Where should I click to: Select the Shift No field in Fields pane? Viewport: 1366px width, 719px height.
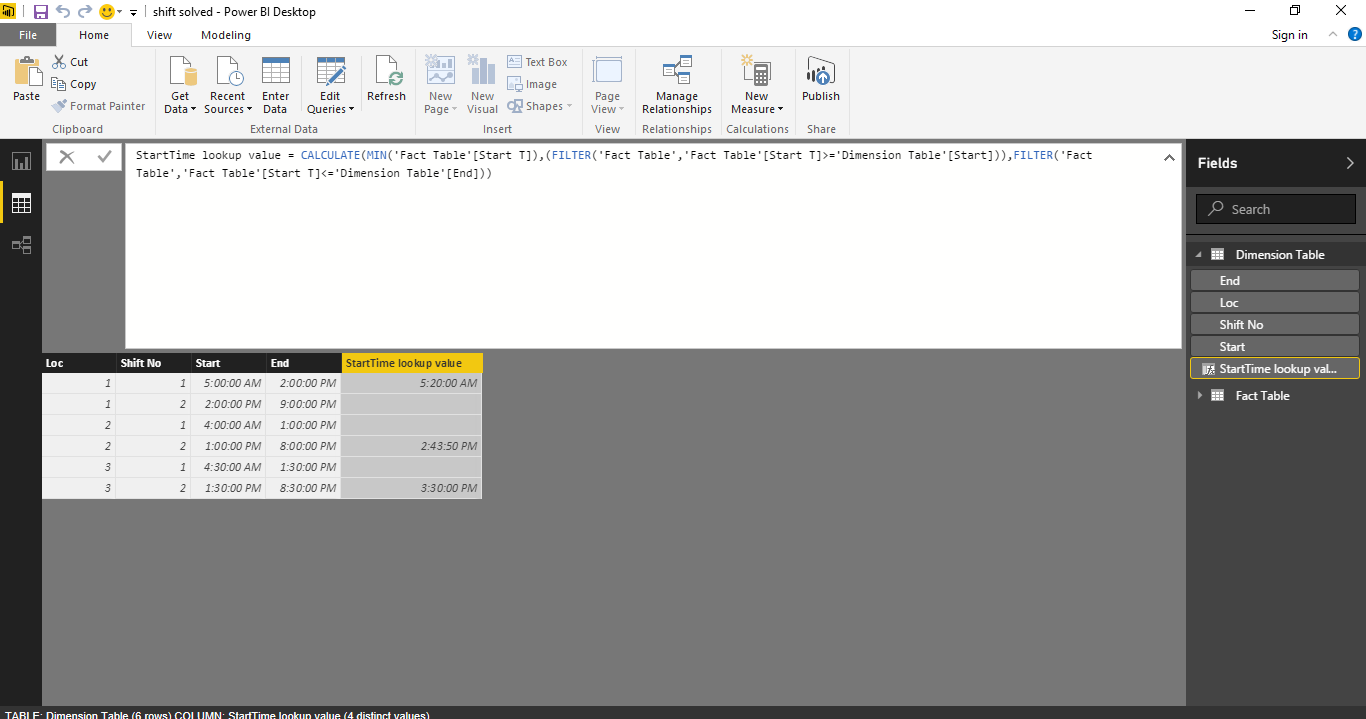click(x=1275, y=325)
